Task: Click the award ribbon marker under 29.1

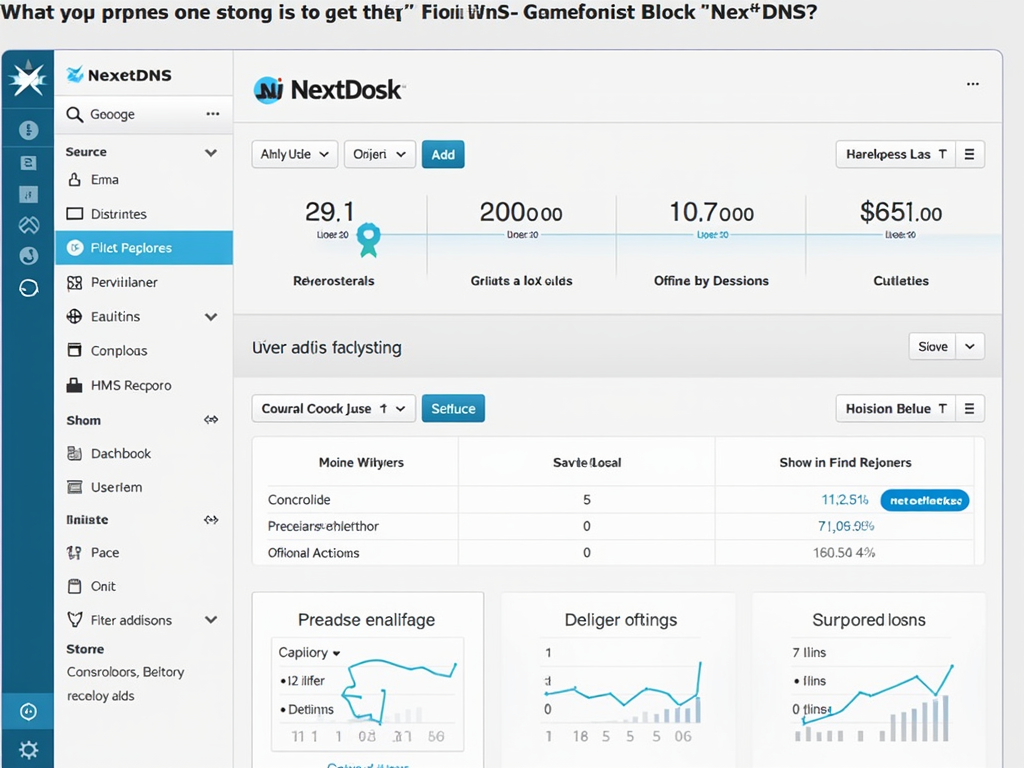Action: coord(369,240)
